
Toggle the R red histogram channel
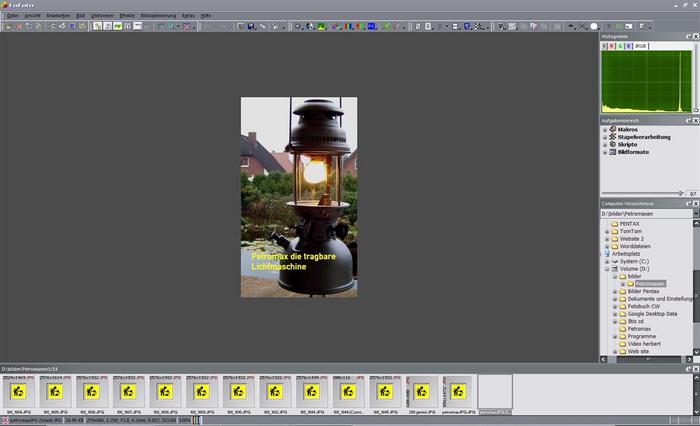612,46
